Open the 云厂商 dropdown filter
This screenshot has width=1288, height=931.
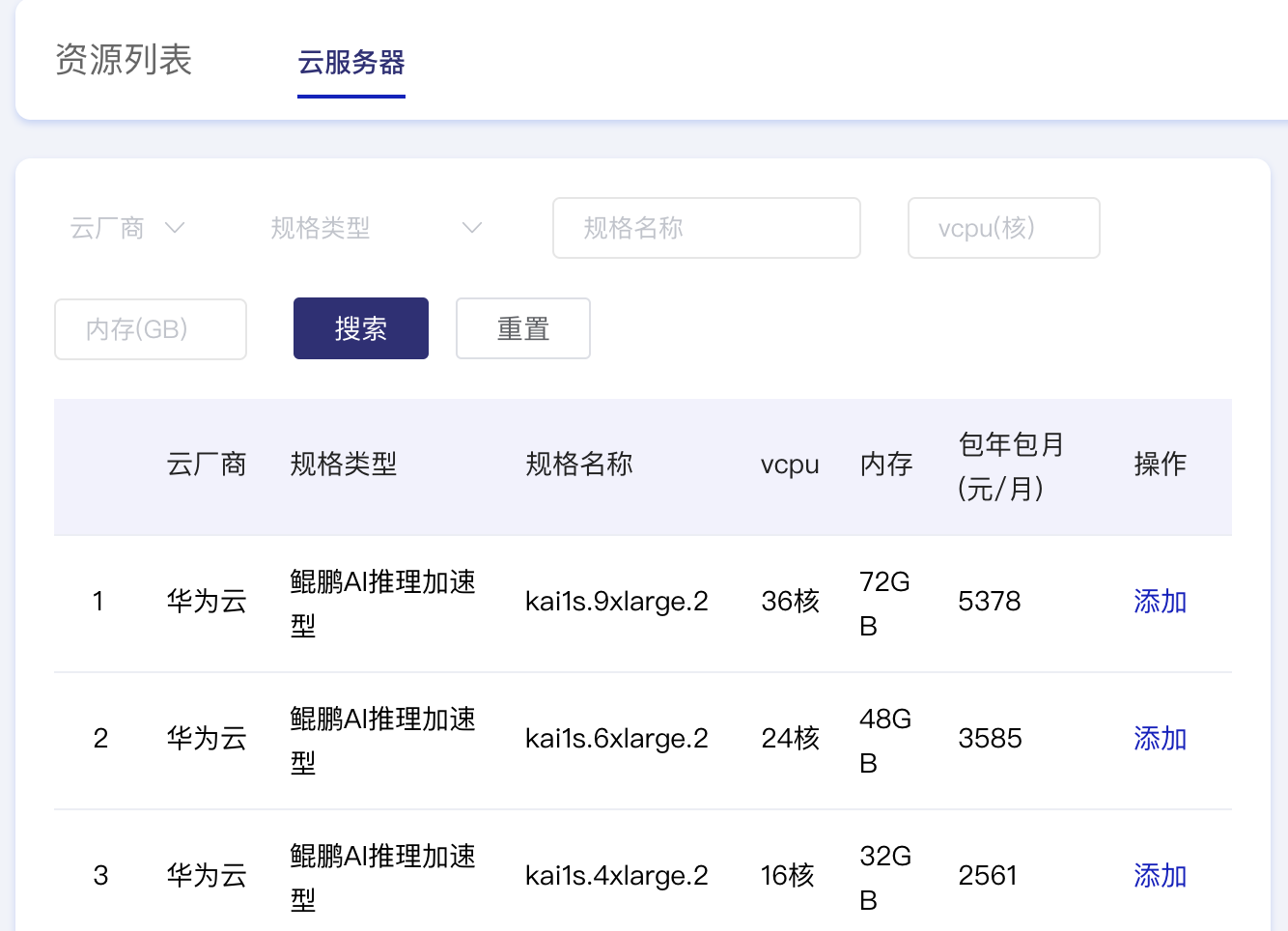point(127,228)
